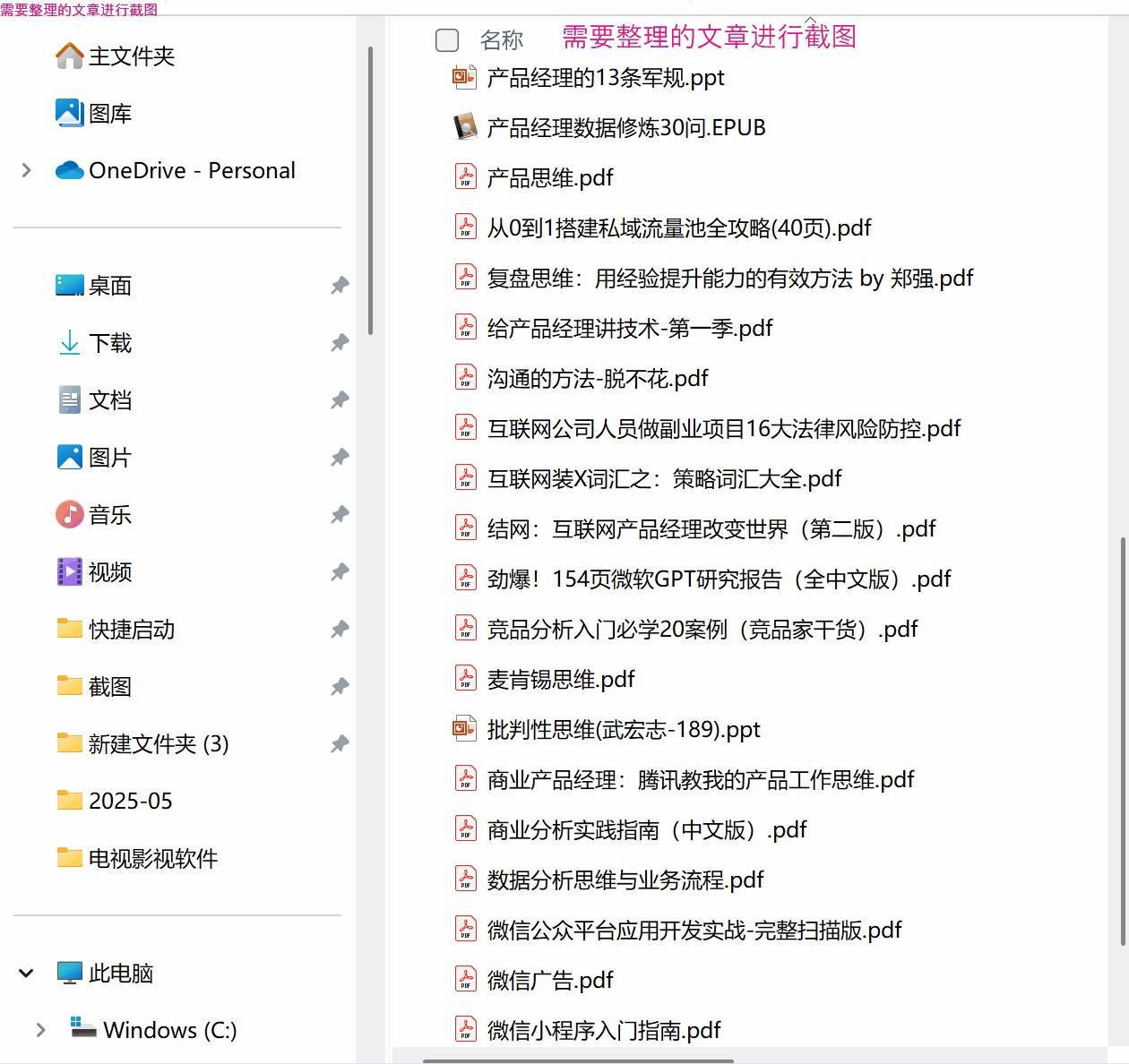Select 电视影视软件 folder in sidebar
The height and width of the screenshot is (1064, 1129).
tap(152, 859)
